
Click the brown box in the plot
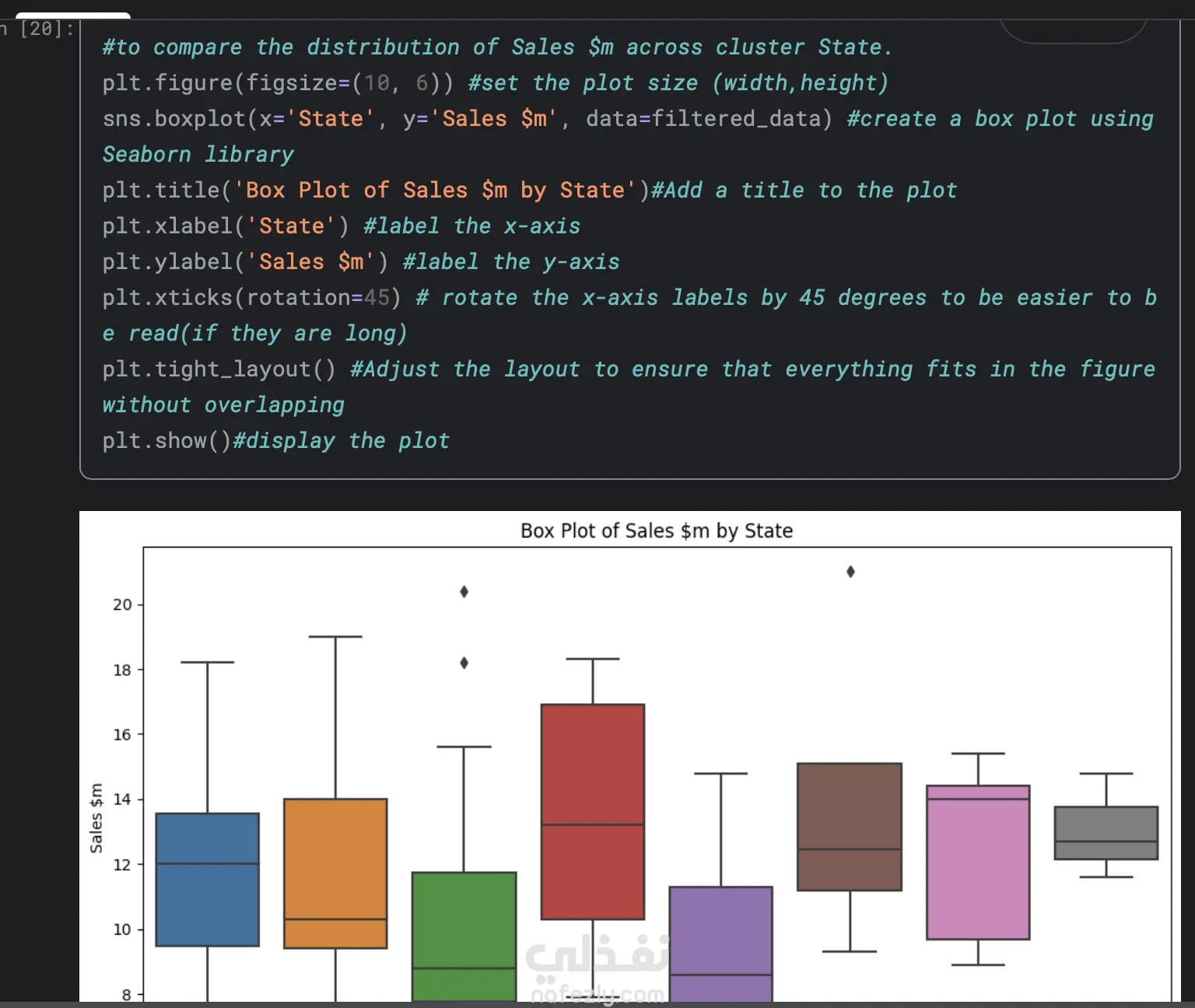pos(850,826)
